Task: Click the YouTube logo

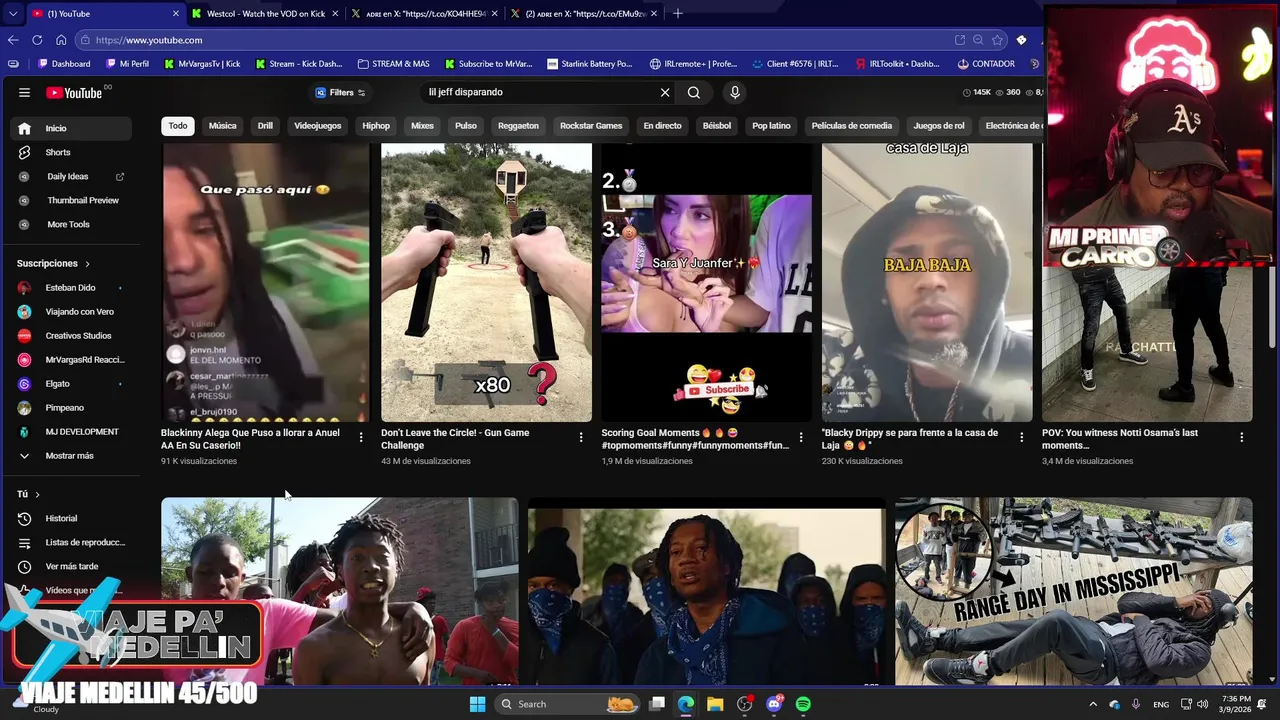Action: click(74, 92)
